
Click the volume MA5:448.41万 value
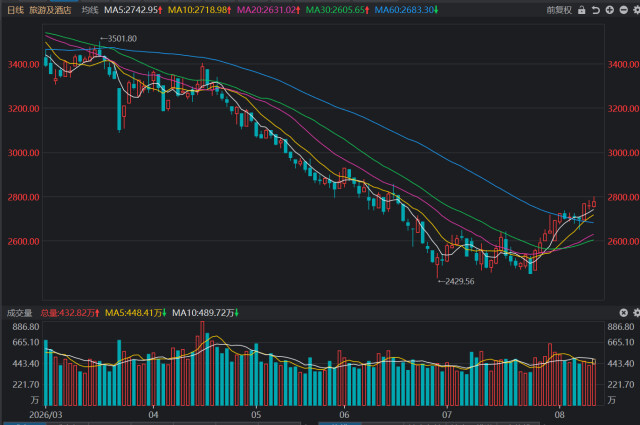pos(136,313)
